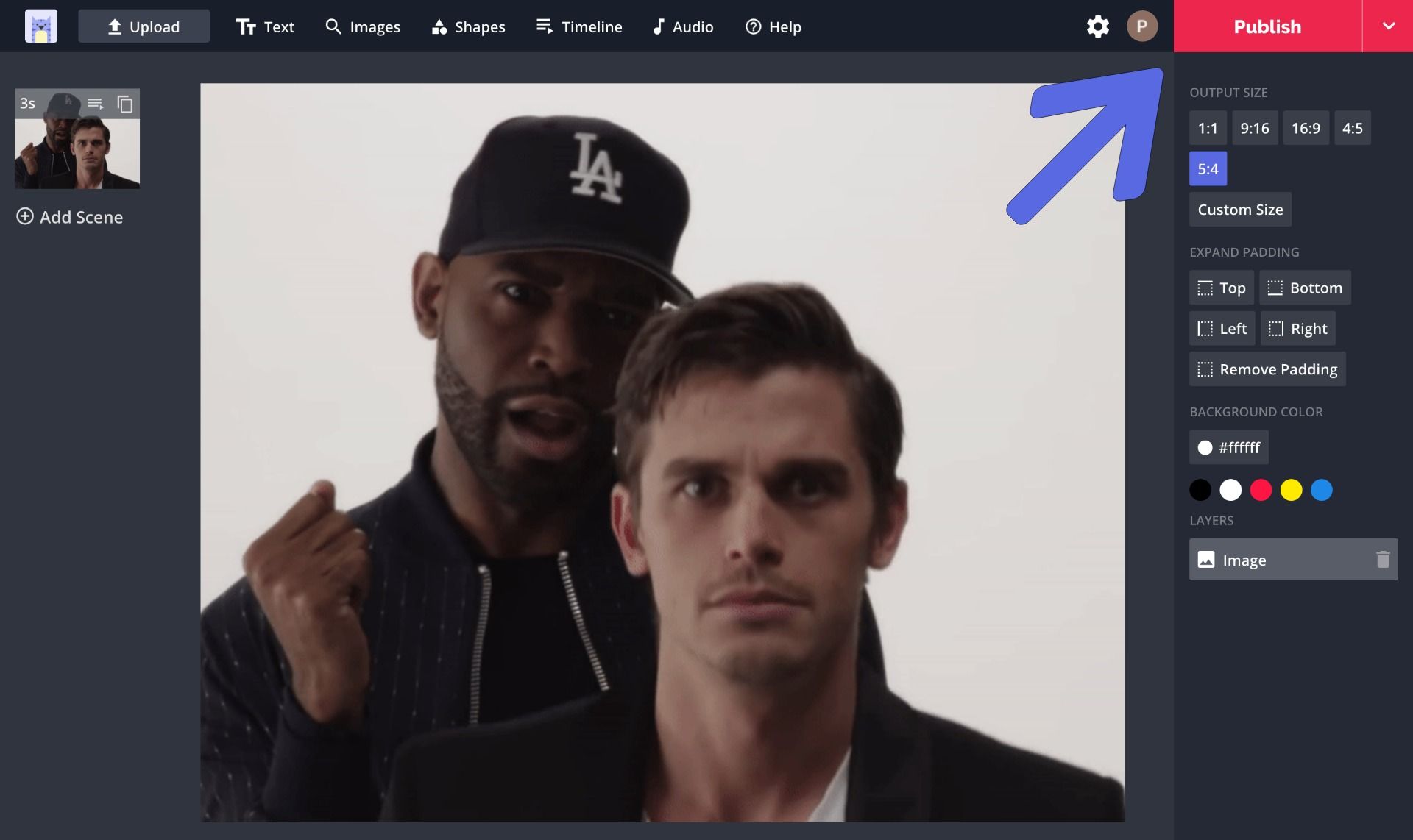Select the 16:9 output size

click(1306, 128)
